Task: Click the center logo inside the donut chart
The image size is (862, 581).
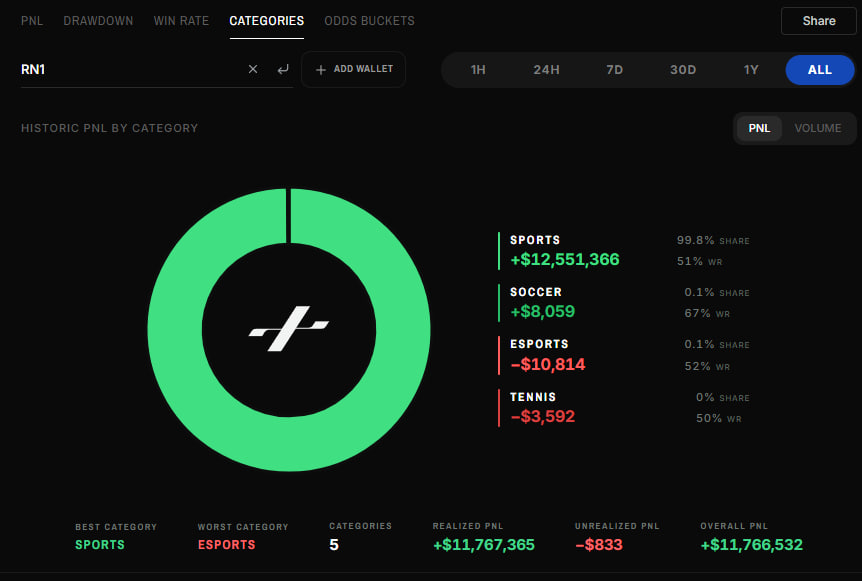Action: point(289,329)
